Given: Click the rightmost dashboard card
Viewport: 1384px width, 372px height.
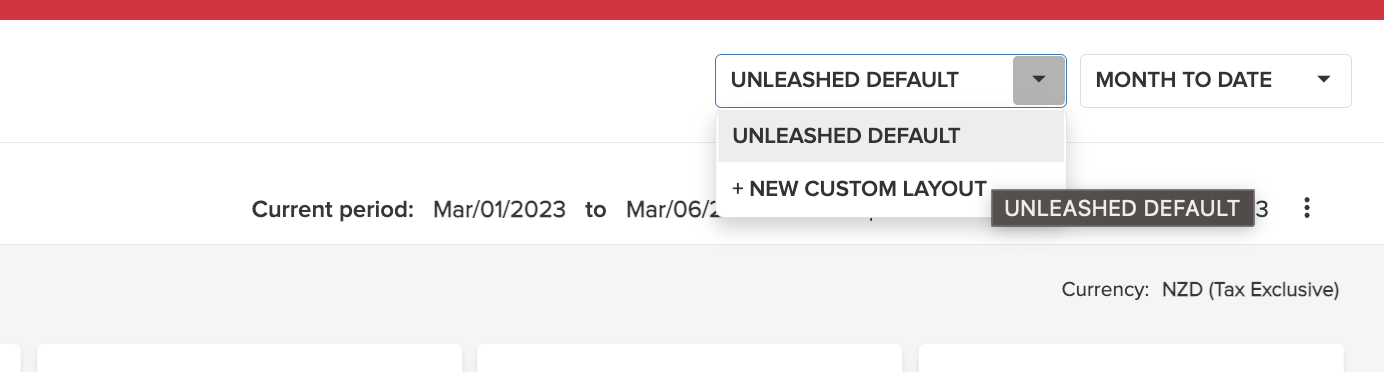Looking at the screenshot, I should point(1131,358).
